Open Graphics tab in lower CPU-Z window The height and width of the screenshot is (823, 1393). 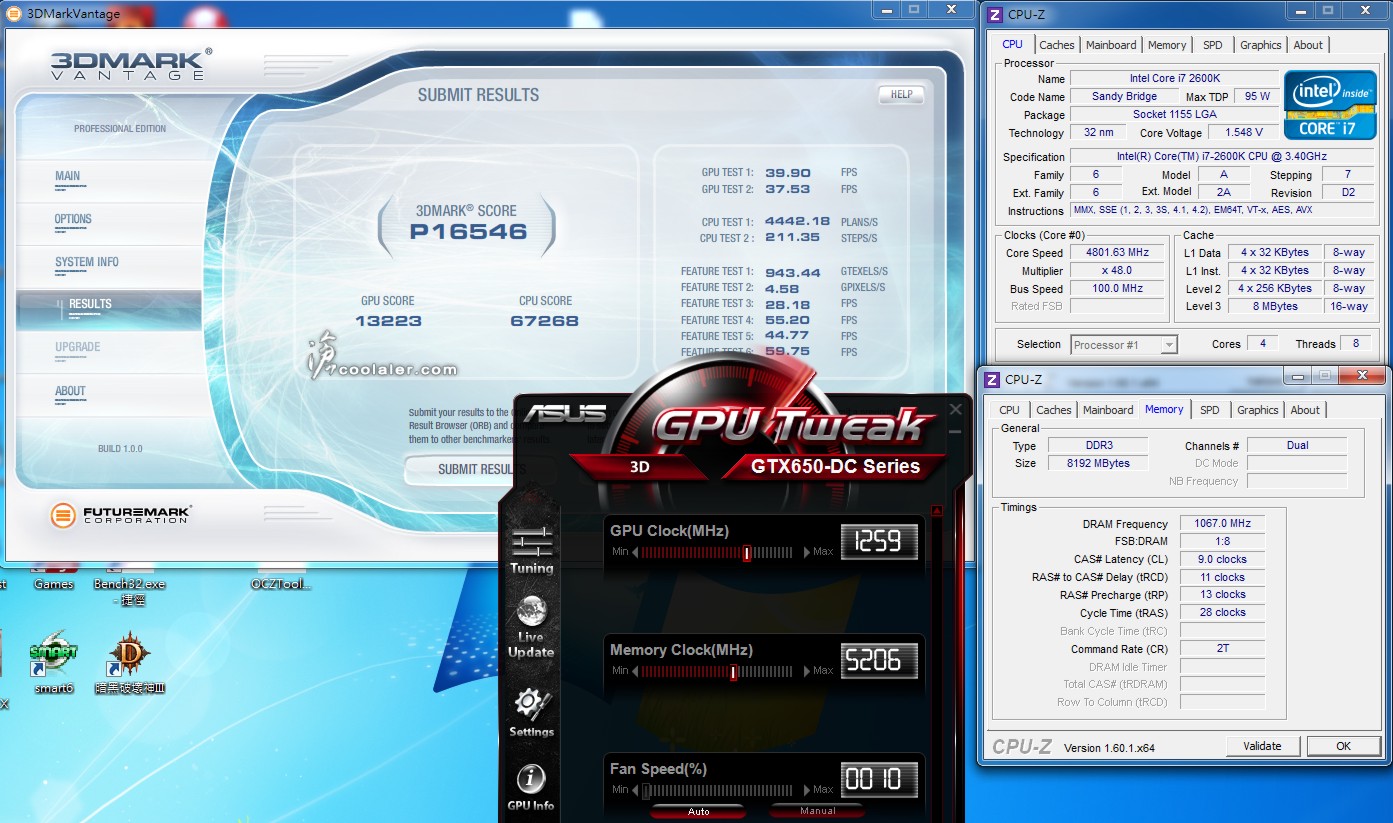click(x=1257, y=410)
